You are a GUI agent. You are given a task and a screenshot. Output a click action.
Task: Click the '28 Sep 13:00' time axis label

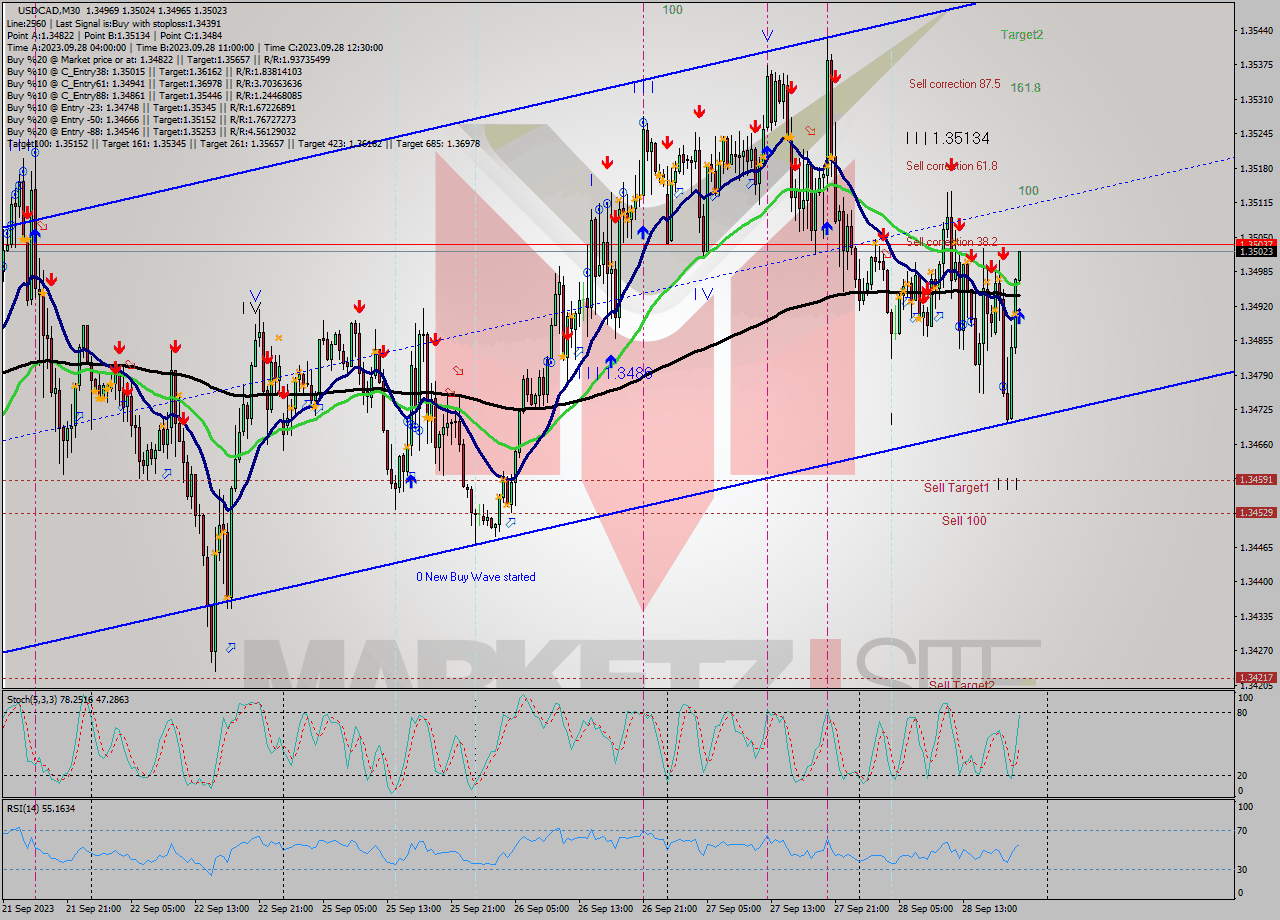point(989,909)
